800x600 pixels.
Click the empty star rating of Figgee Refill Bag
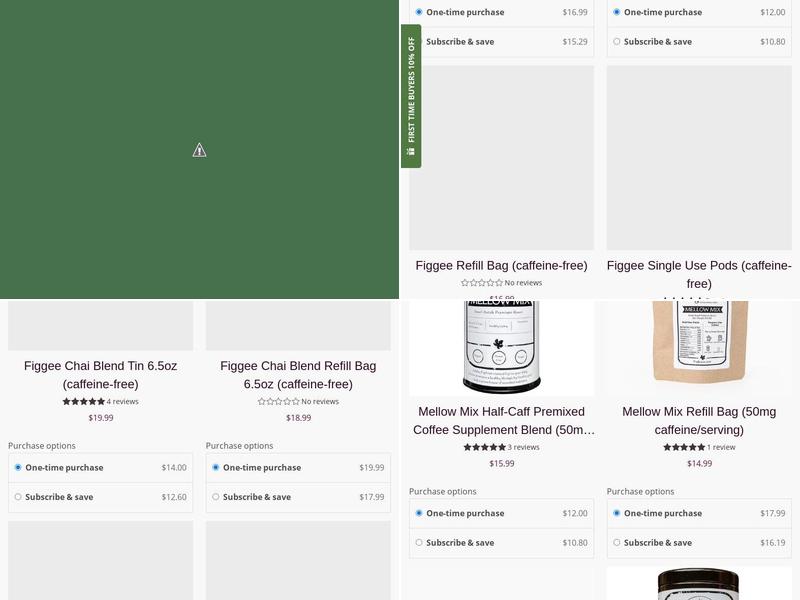(x=482, y=283)
